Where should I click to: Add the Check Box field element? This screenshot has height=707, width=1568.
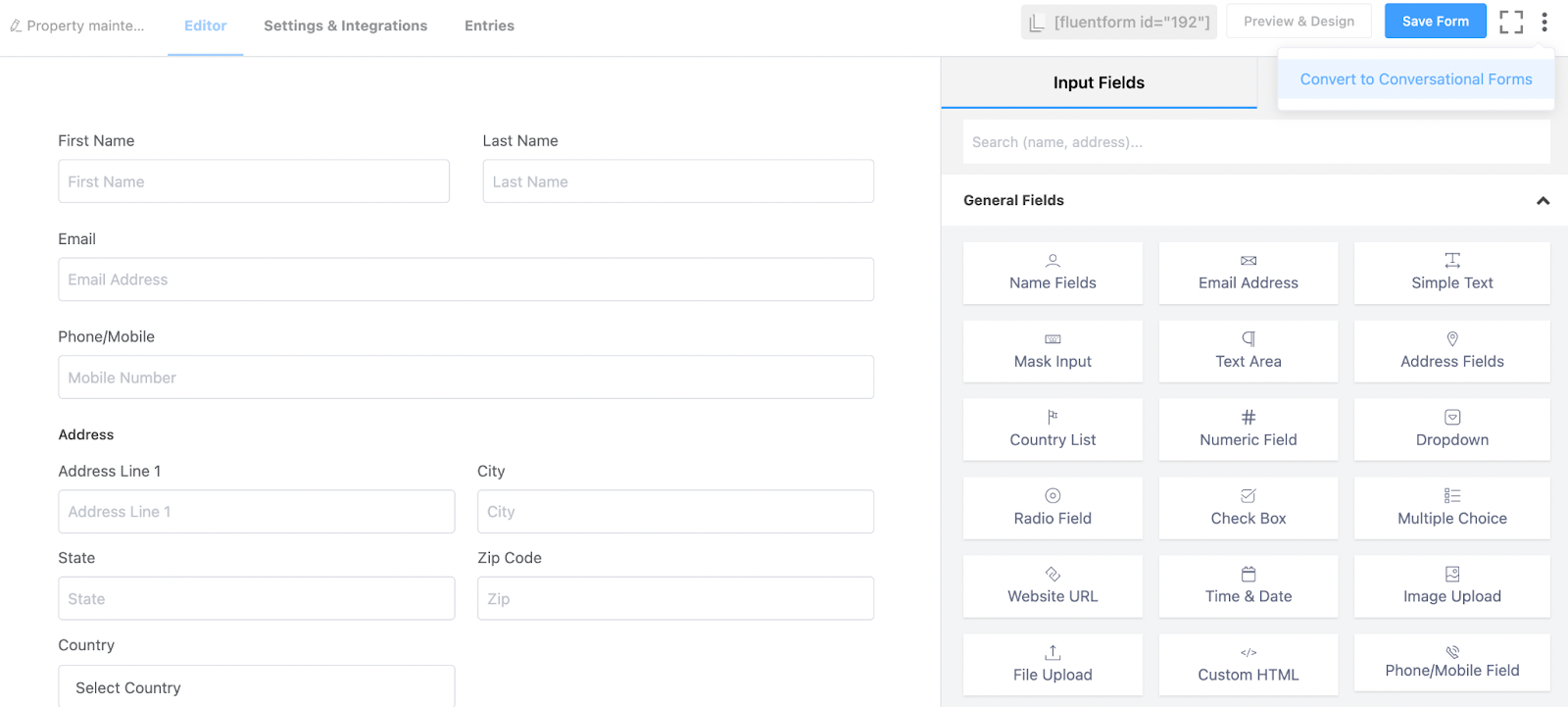(1248, 508)
